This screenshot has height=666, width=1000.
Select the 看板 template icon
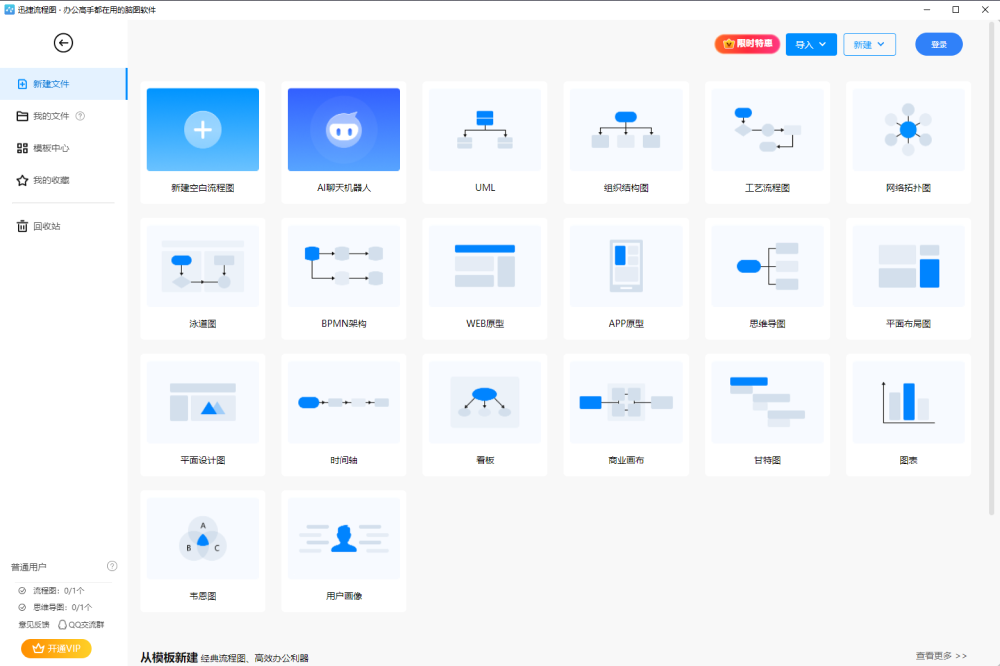[485, 402]
